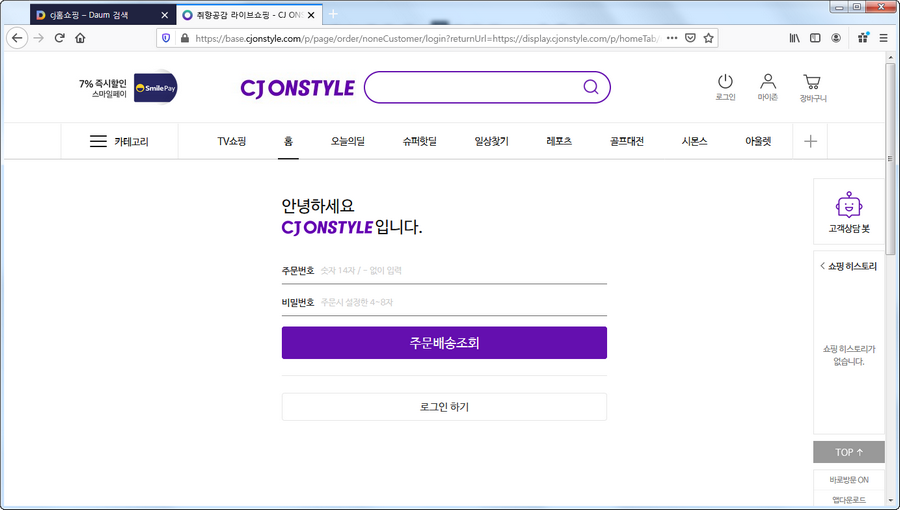Collapse the 쇼핑 히스토리 panel
The height and width of the screenshot is (510, 900).
[849, 266]
